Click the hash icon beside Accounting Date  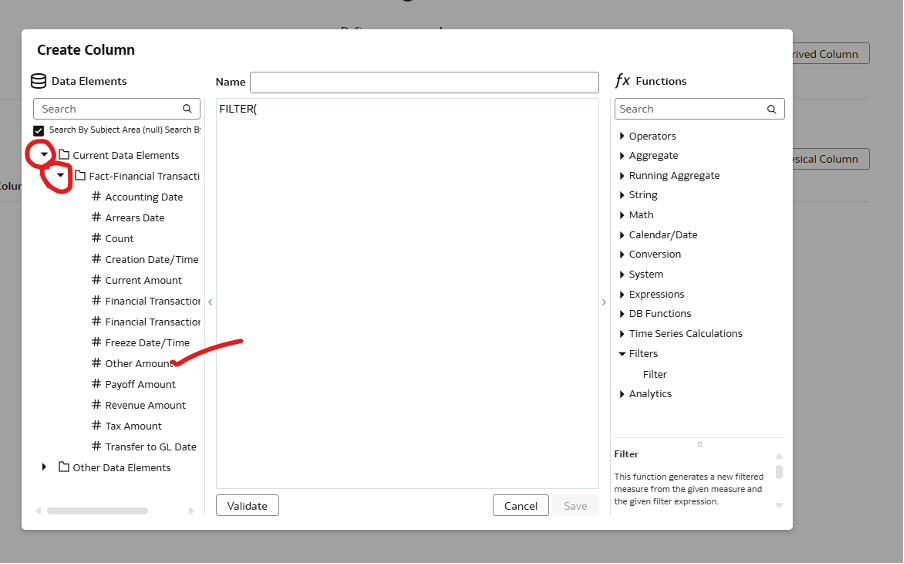[x=96, y=197]
